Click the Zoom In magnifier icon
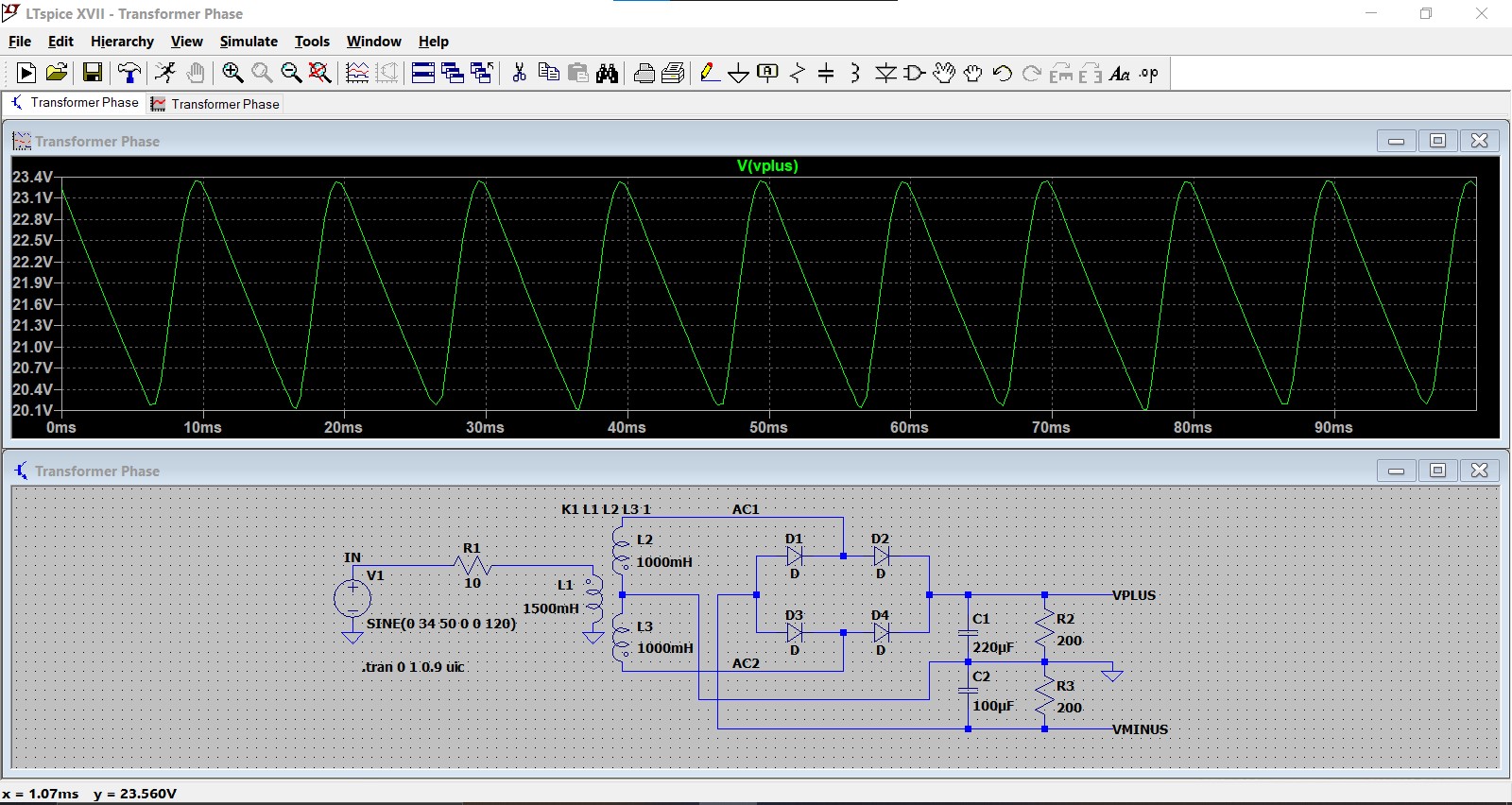 click(232, 73)
